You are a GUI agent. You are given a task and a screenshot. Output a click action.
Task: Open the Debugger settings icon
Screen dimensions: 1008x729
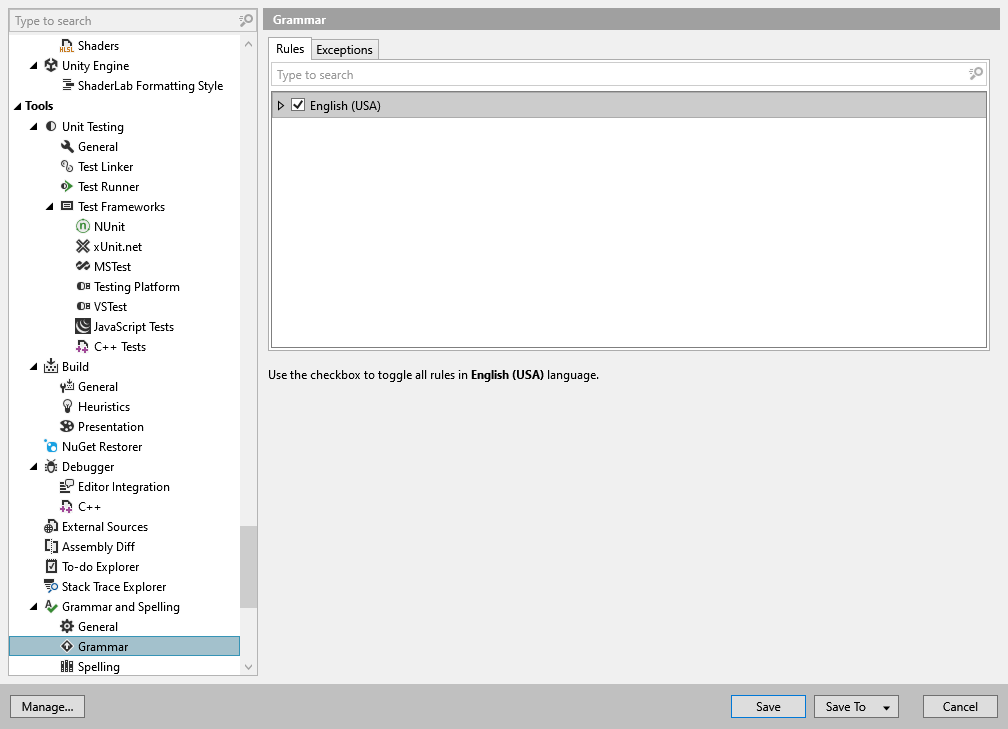[x=51, y=466]
